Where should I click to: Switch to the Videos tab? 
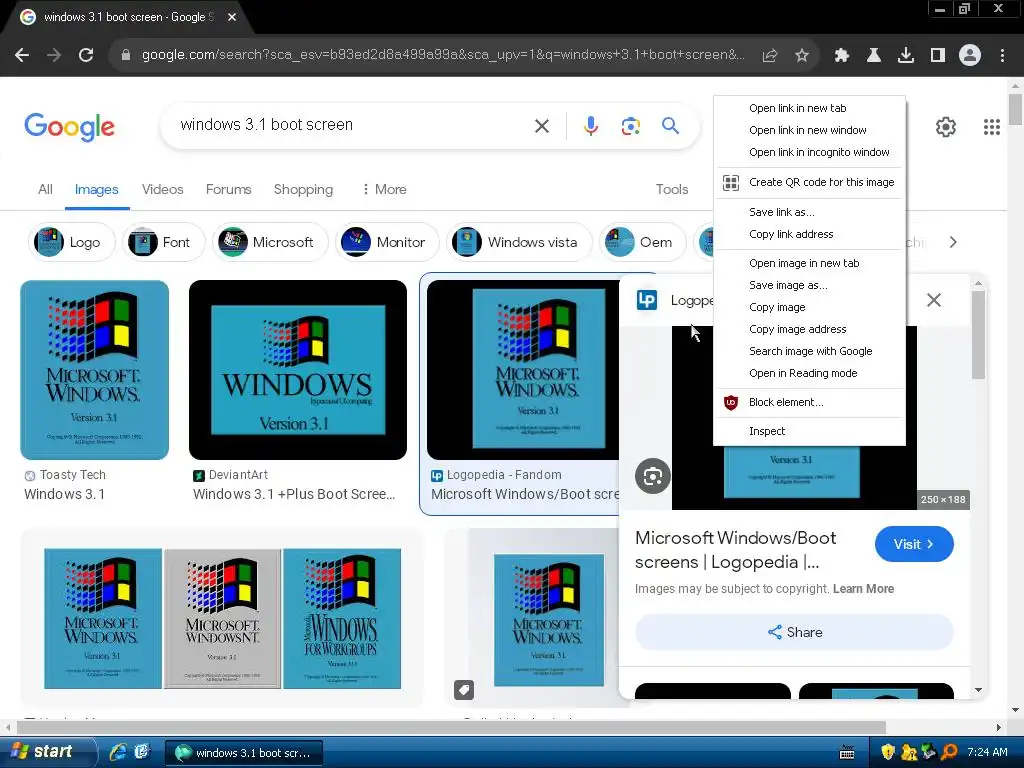(163, 189)
